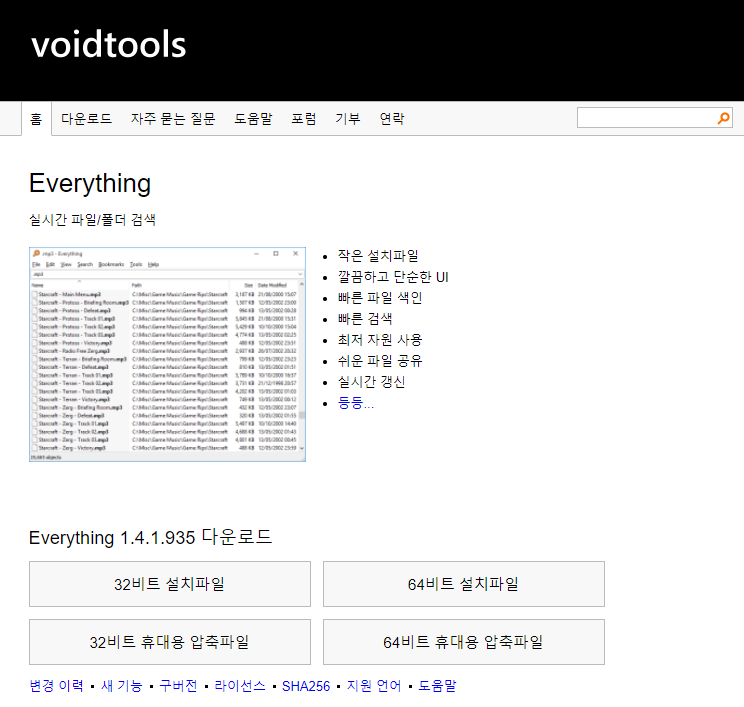The height and width of the screenshot is (707, 744).
Task: Open the Everything screenshot thumbnail
Action: (167, 354)
